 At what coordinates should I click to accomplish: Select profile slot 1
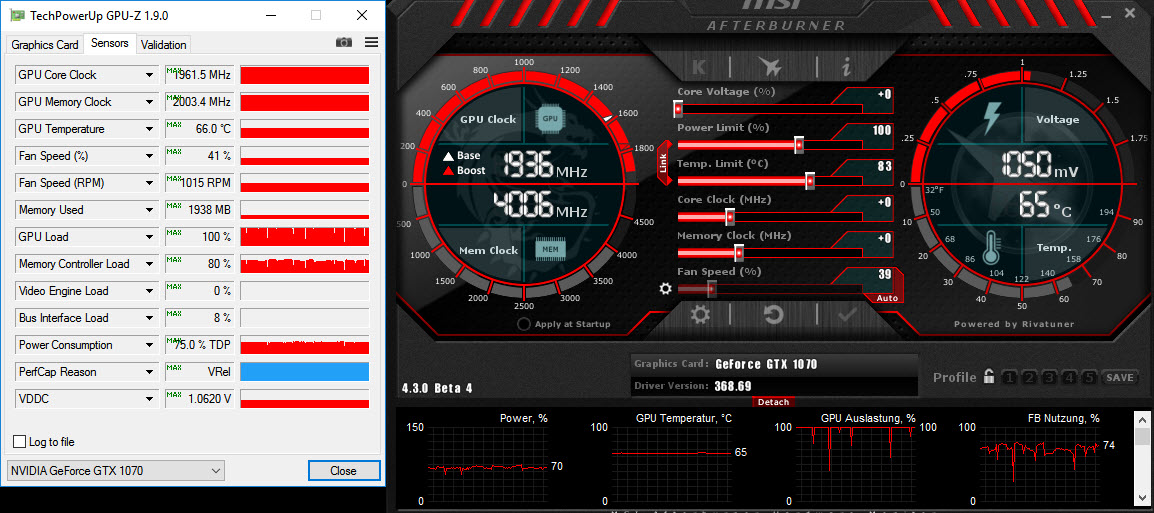1009,378
